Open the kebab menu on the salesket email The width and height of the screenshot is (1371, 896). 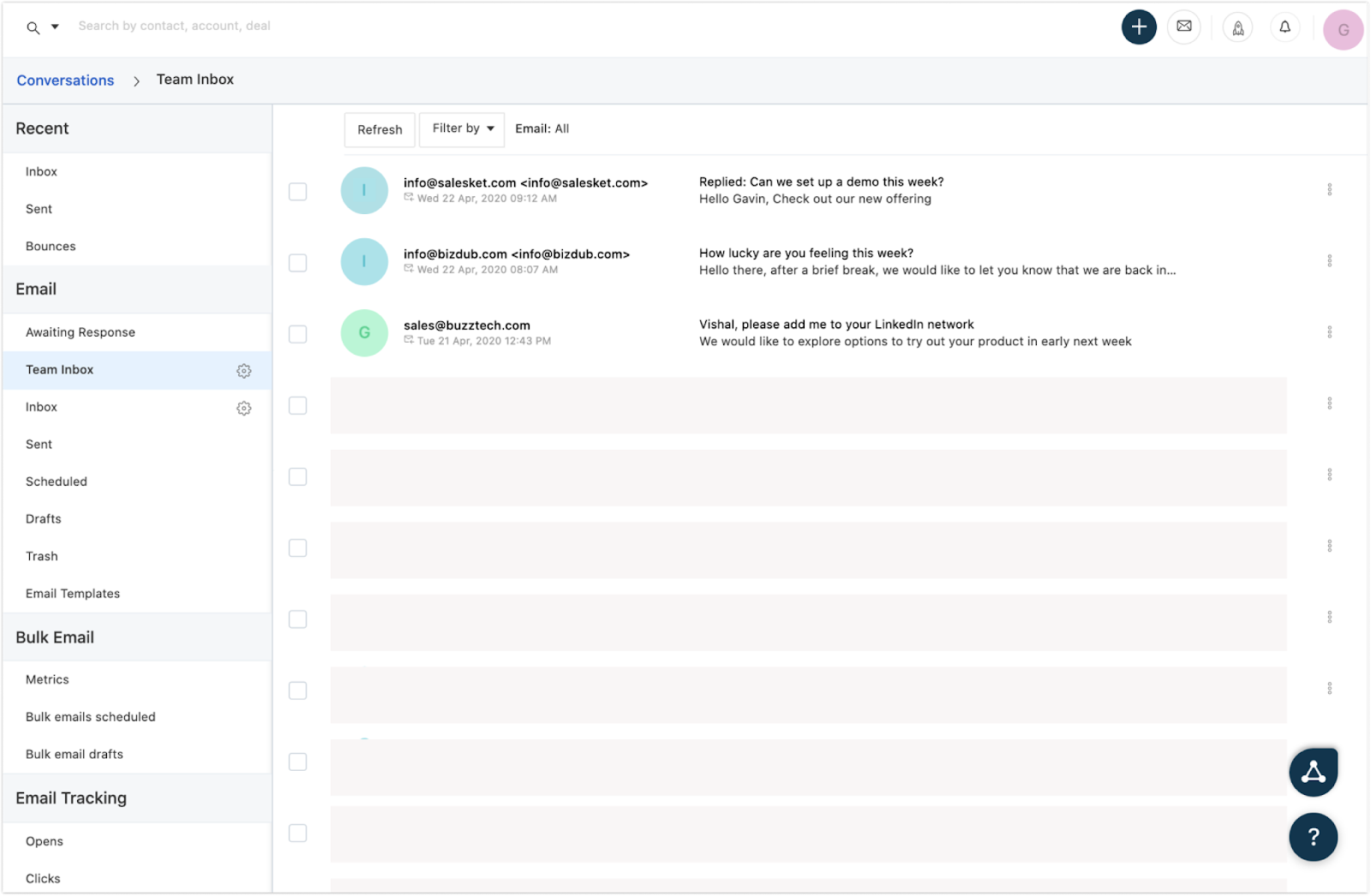(x=1330, y=188)
